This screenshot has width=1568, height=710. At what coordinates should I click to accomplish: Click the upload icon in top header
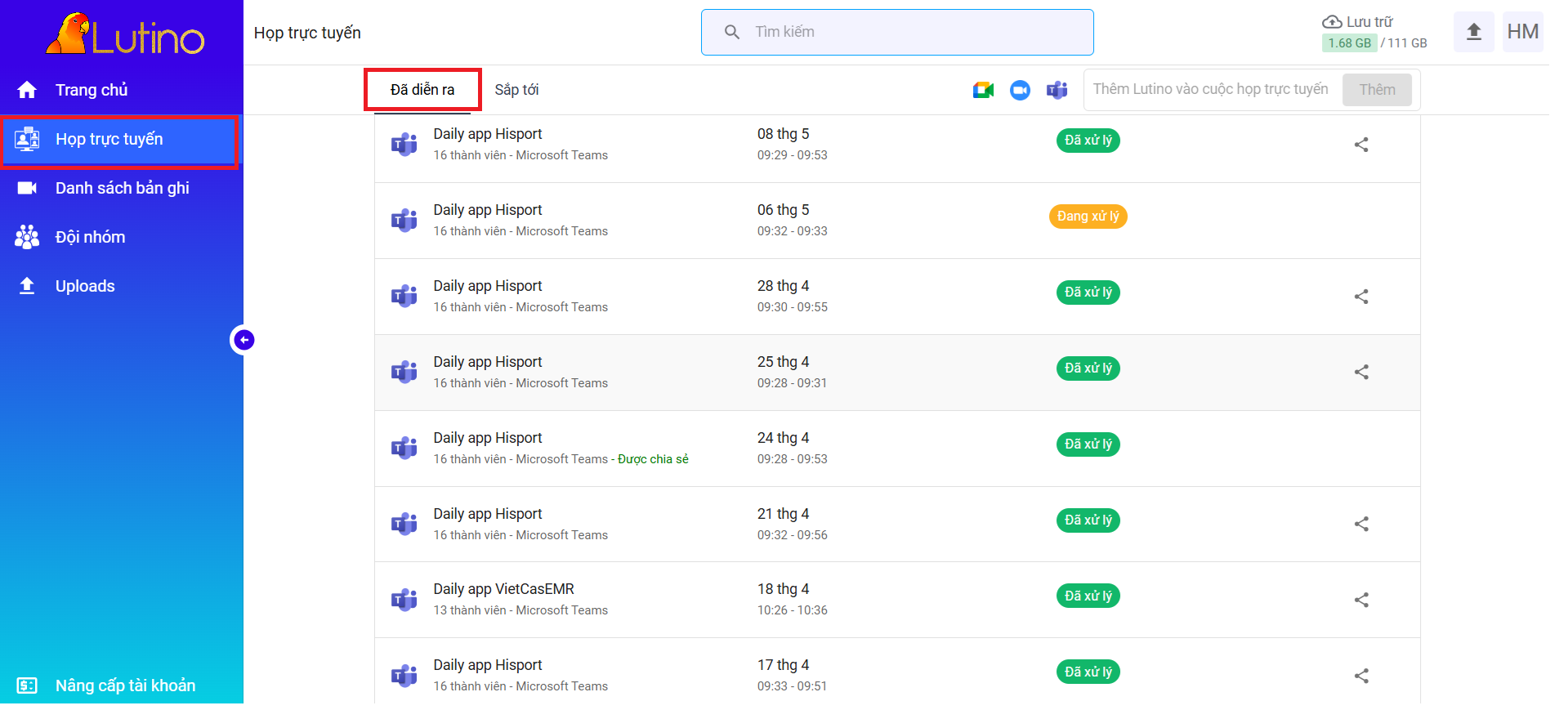[1473, 32]
